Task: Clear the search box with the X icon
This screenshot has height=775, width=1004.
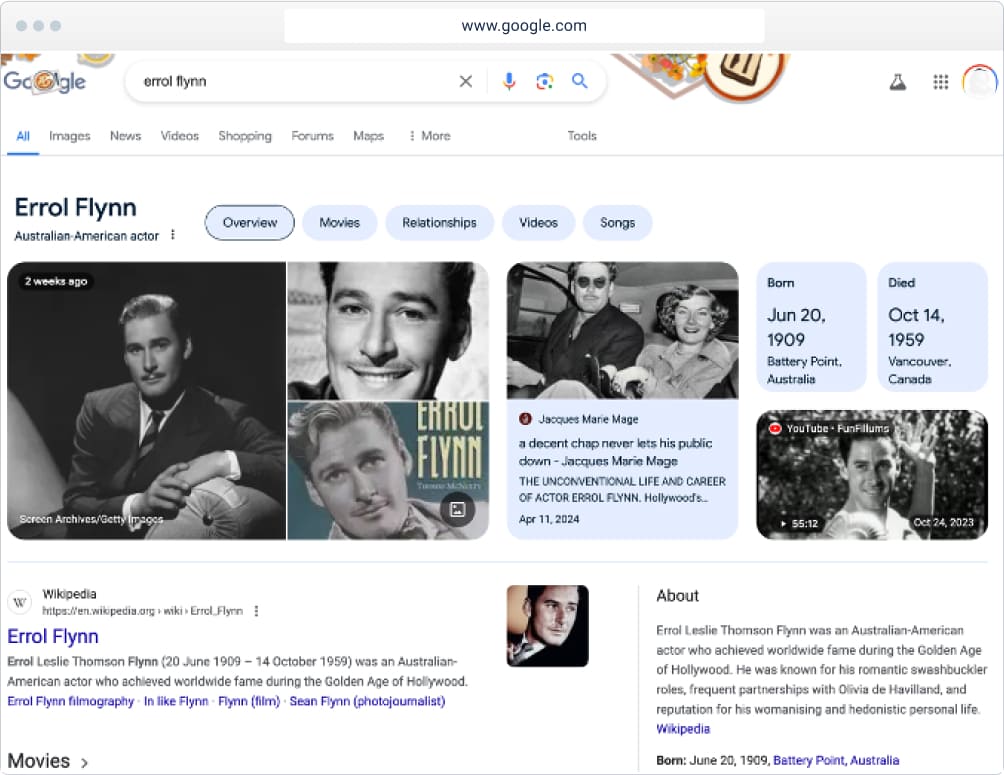Action: click(x=465, y=82)
